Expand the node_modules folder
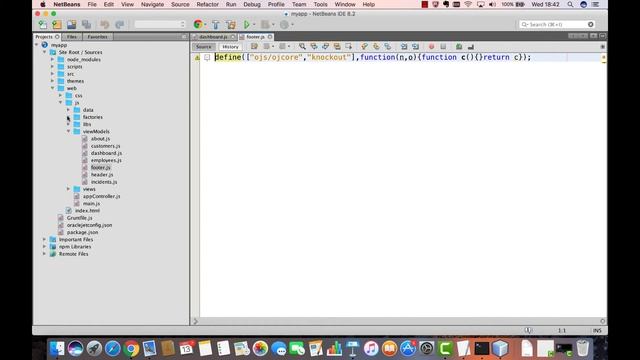This screenshot has width=640, height=360. tap(52, 60)
